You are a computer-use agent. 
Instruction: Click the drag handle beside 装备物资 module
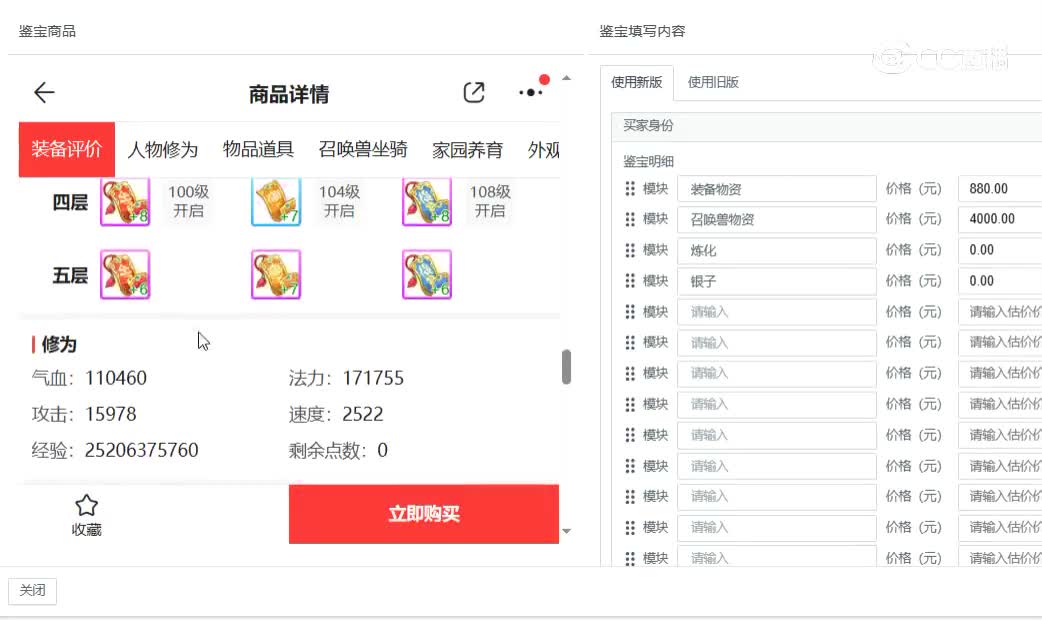point(630,188)
